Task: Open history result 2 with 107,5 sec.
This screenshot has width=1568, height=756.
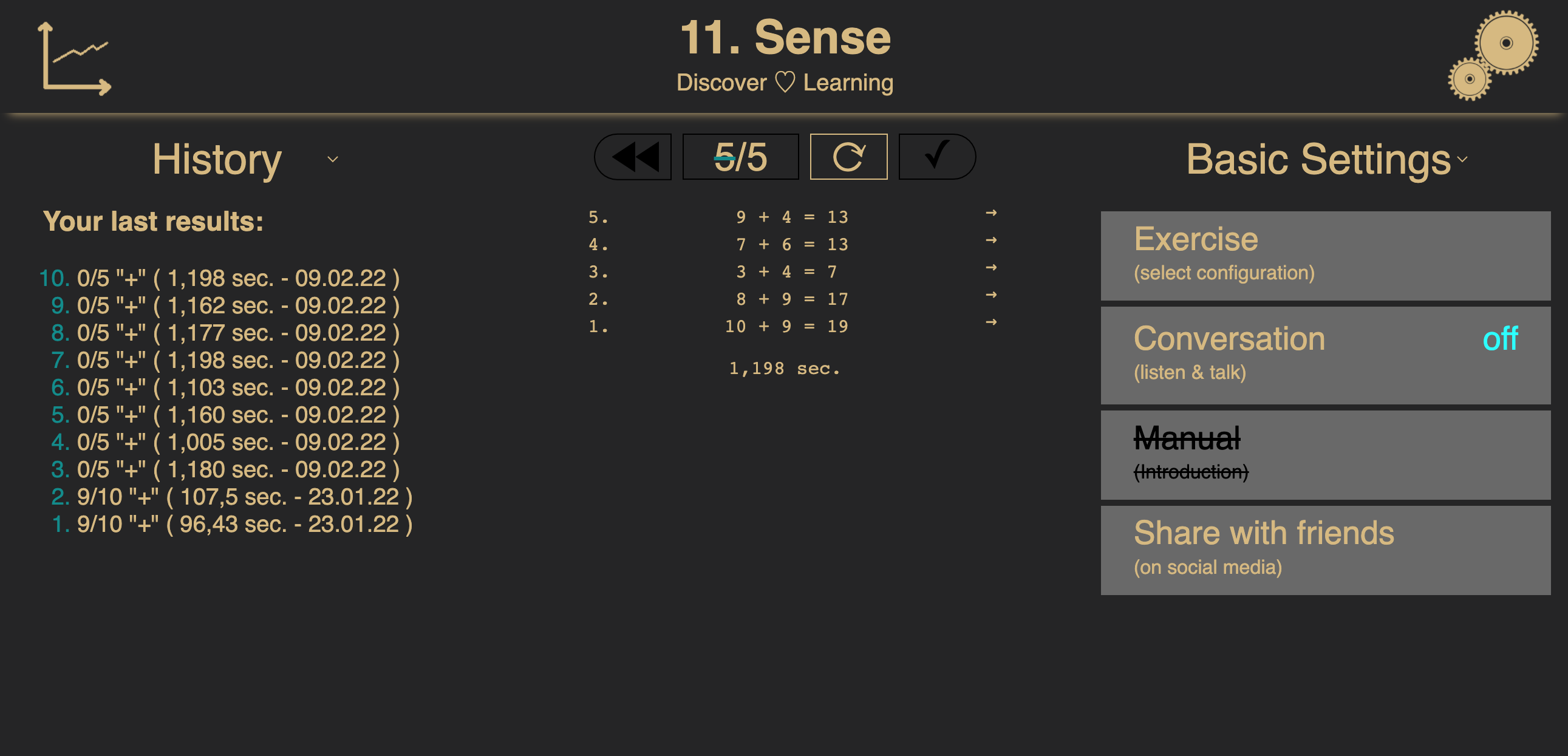Action: coord(231,497)
